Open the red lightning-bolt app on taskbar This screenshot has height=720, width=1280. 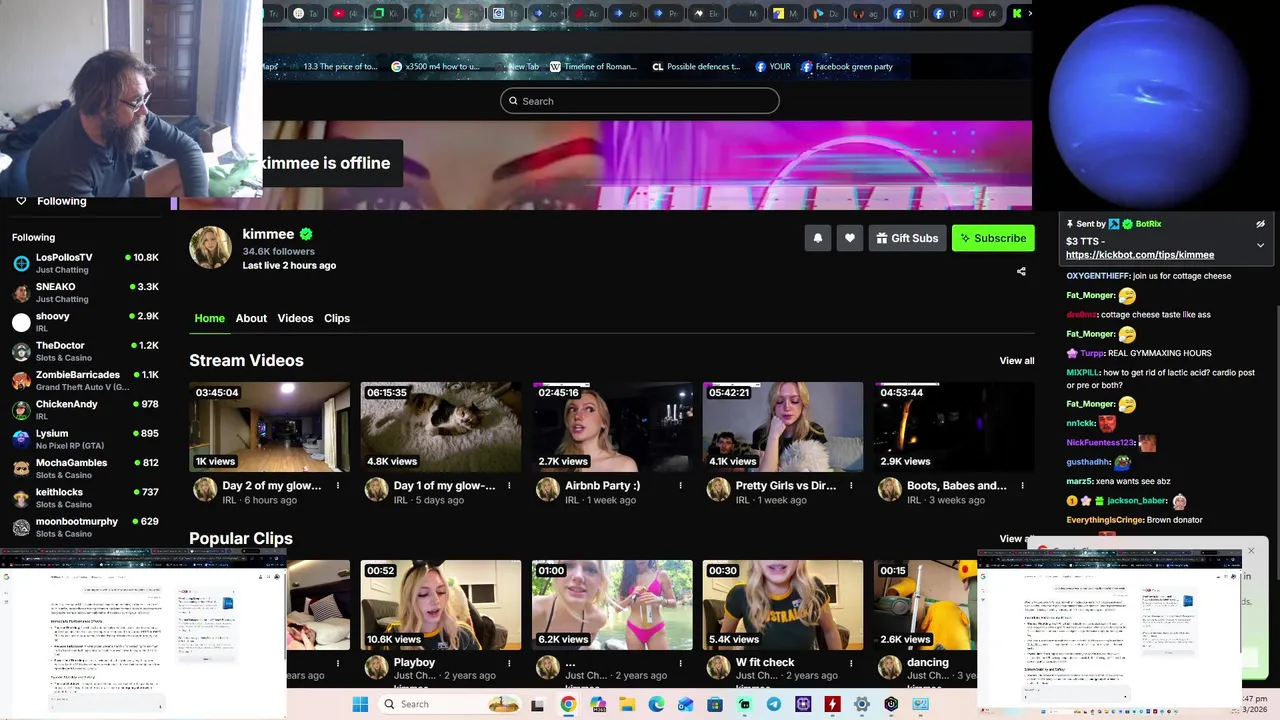pyautogui.click(x=832, y=704)
